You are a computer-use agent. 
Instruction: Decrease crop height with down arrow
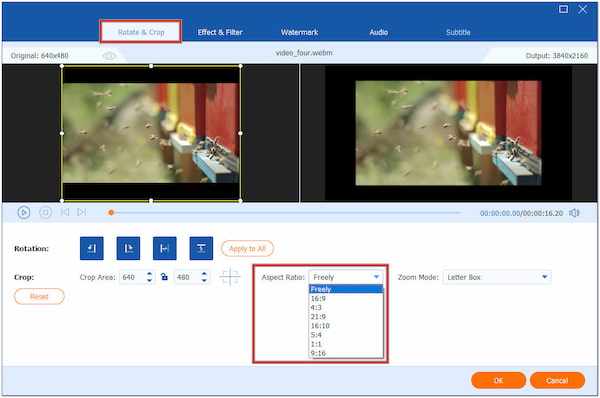click(204, 281)
